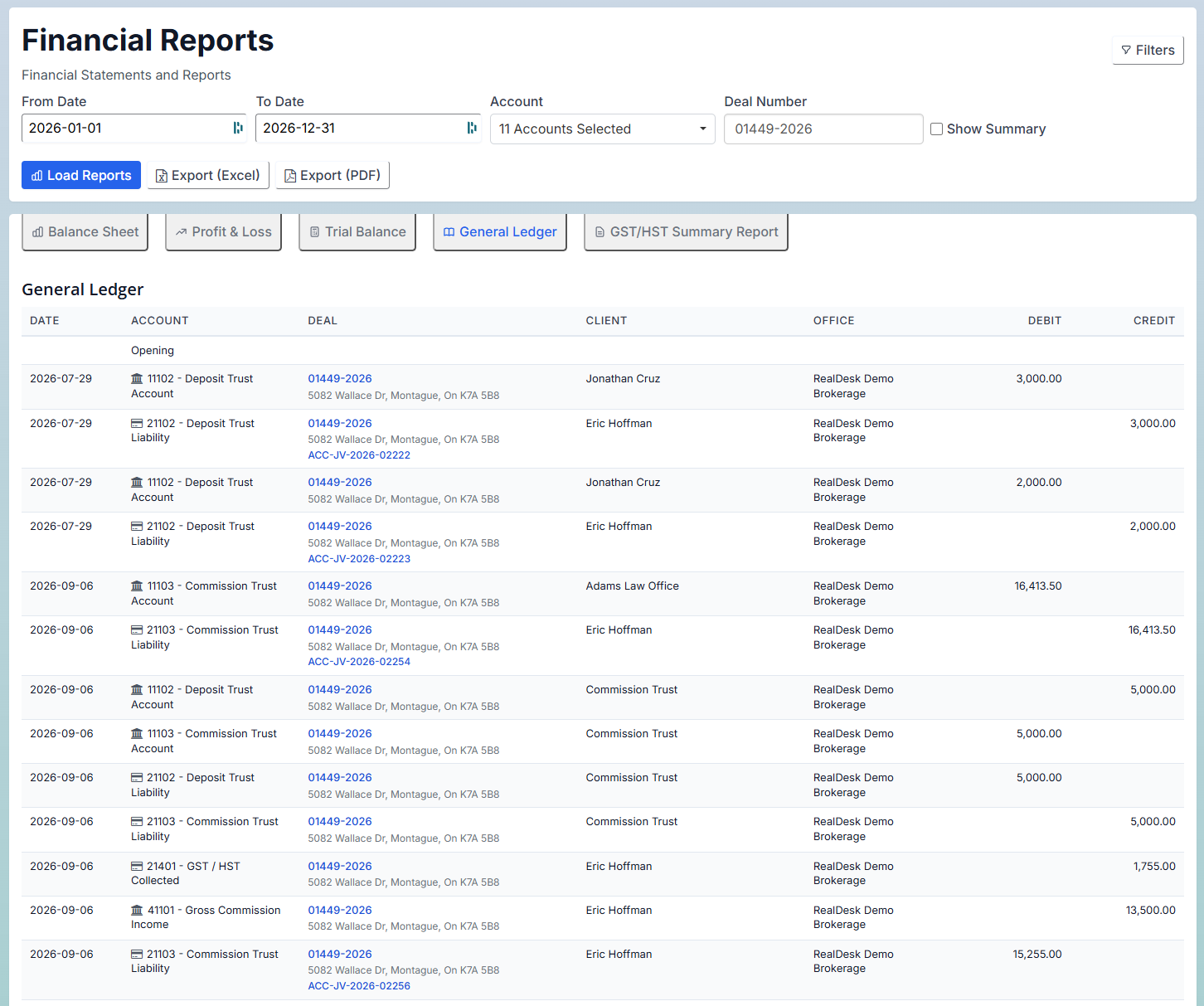Open journal link ACC-JV-2026-02222
1204x1006 pixels.
[x=359, y=455]
